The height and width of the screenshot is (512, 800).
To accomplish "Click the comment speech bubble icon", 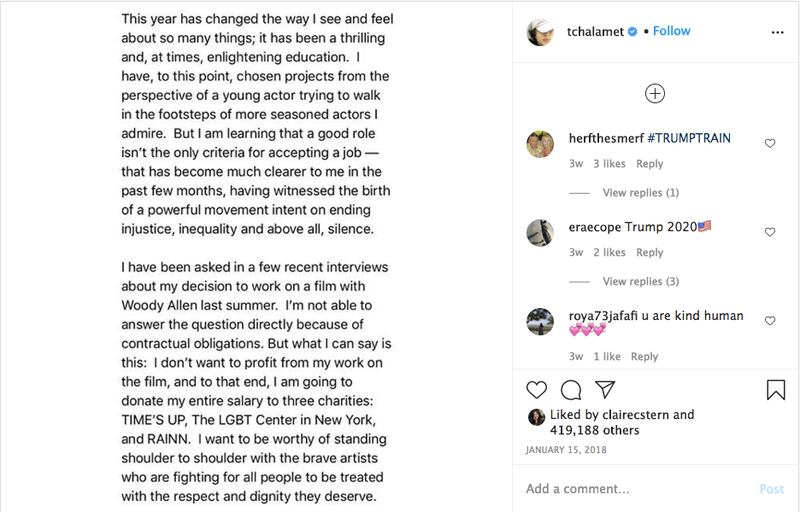I will tap(571, 390).
